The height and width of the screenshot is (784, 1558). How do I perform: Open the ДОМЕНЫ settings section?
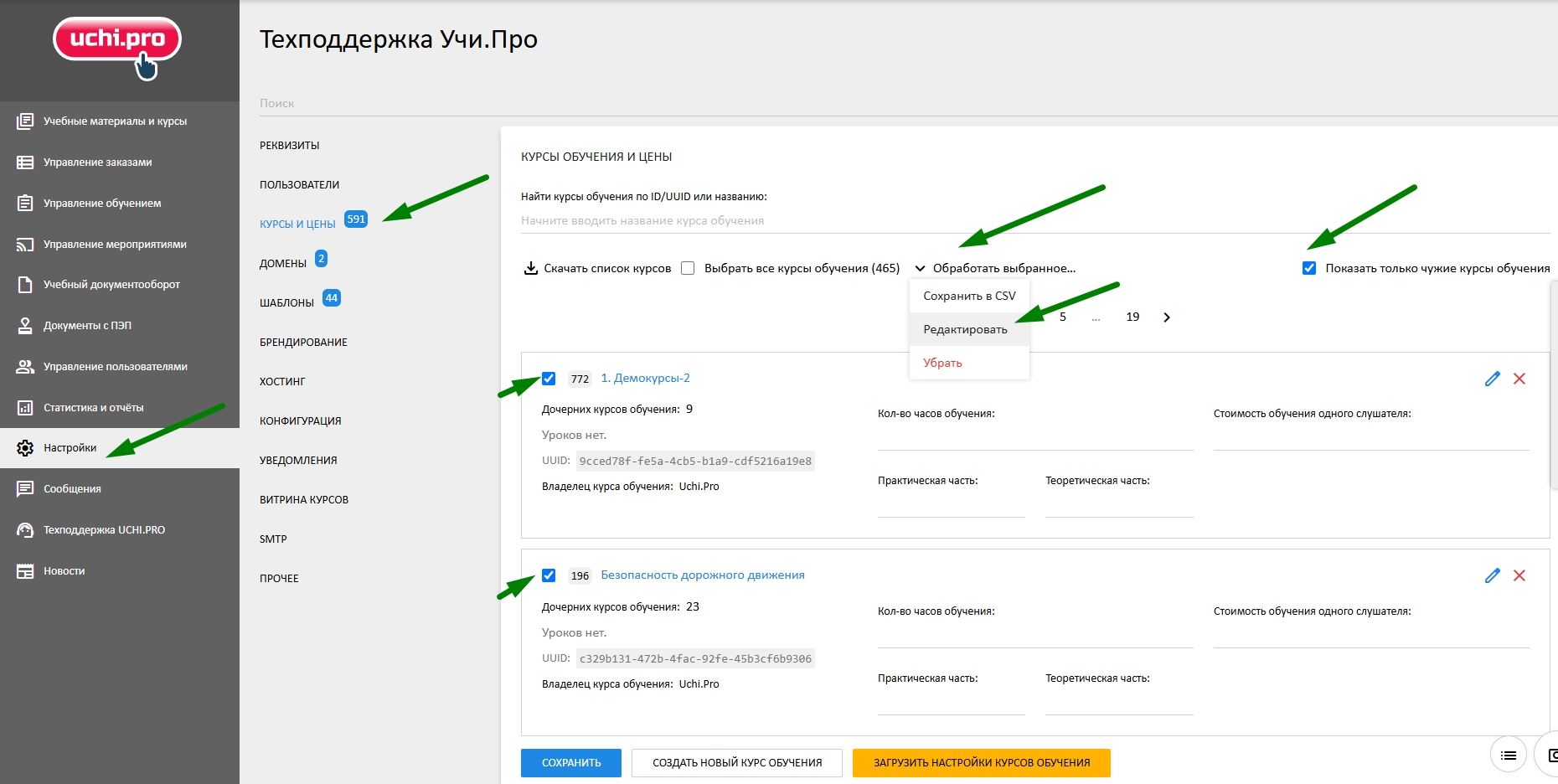[x=283, y=264]
